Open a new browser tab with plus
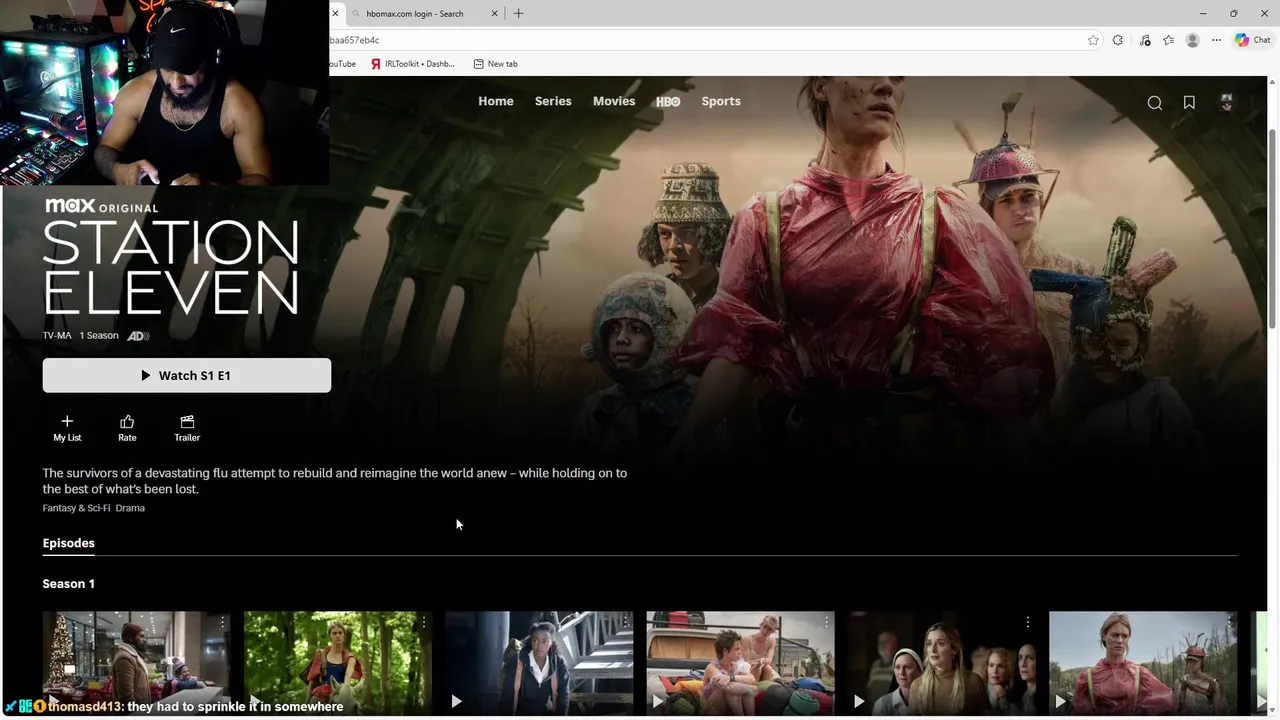The image size is (1280, 720). 518,13
